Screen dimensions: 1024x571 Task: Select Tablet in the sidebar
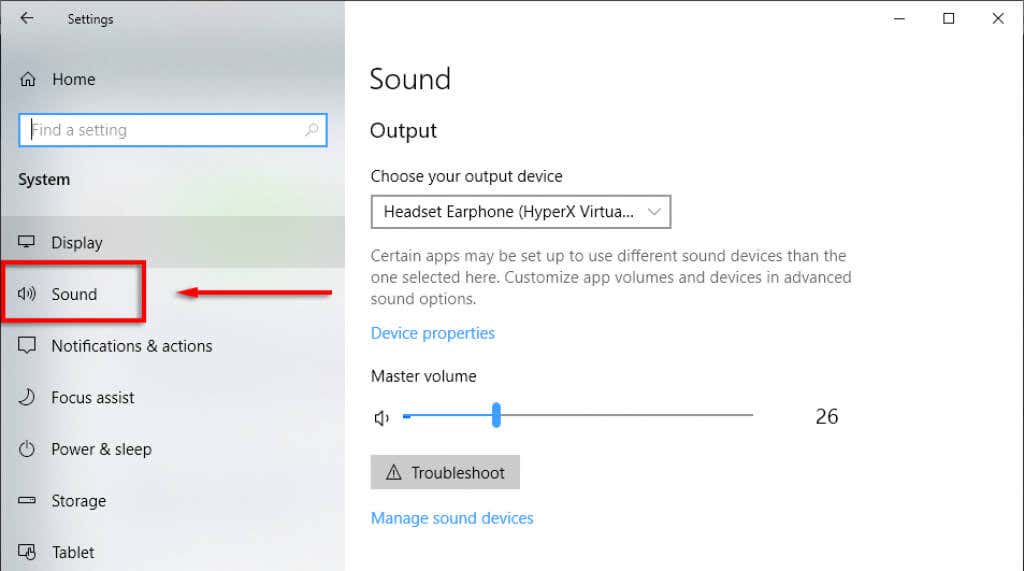click(73, 552)
